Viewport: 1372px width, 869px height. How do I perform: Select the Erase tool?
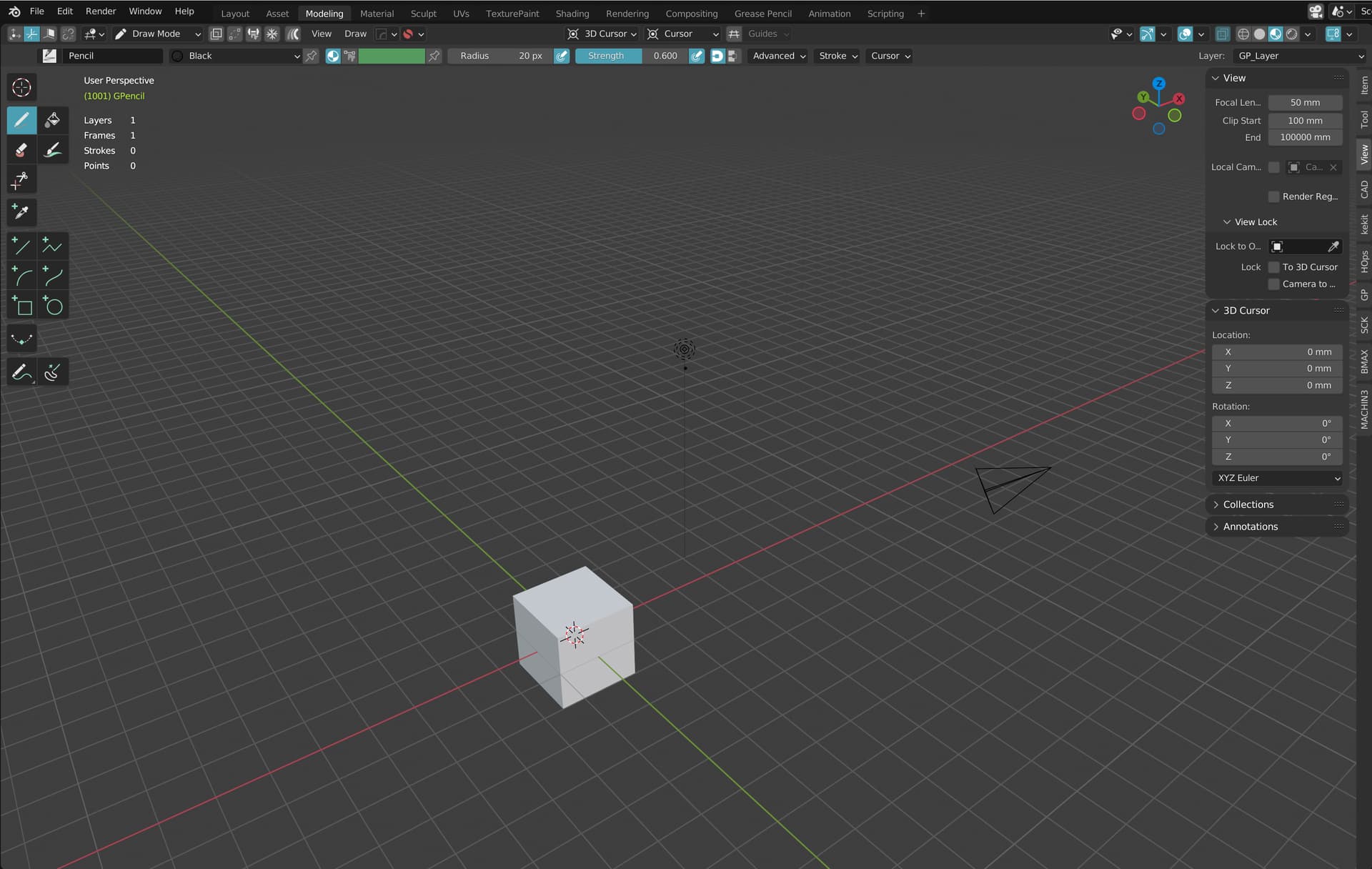point(21,150)
